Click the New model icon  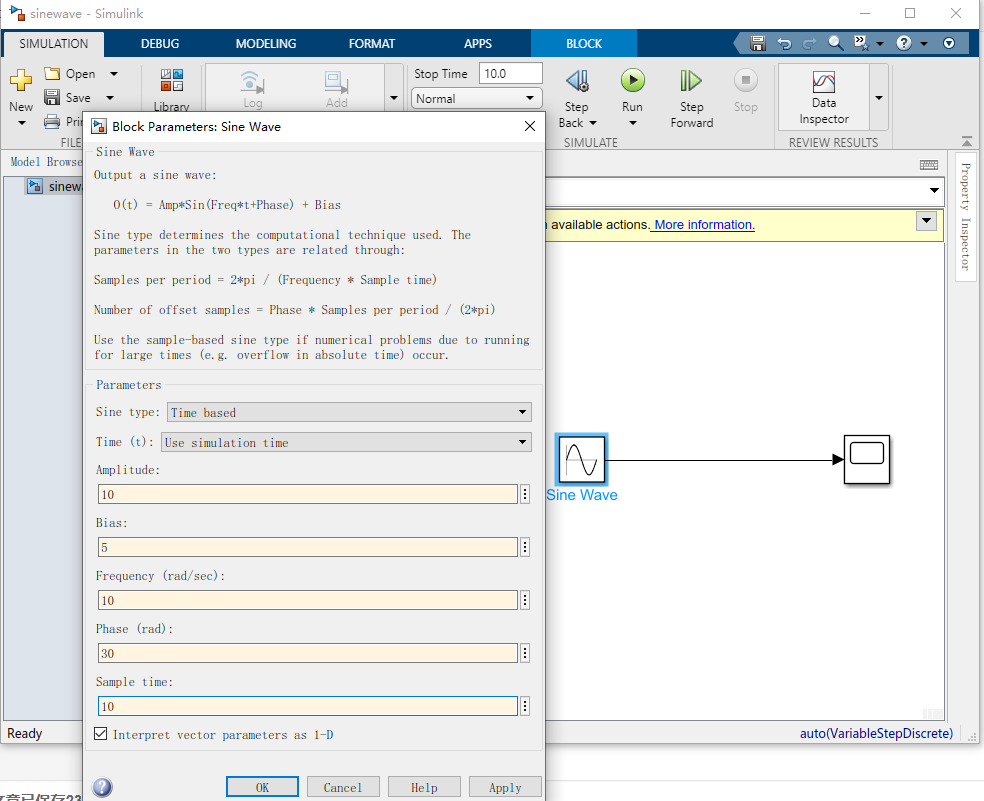21,80
